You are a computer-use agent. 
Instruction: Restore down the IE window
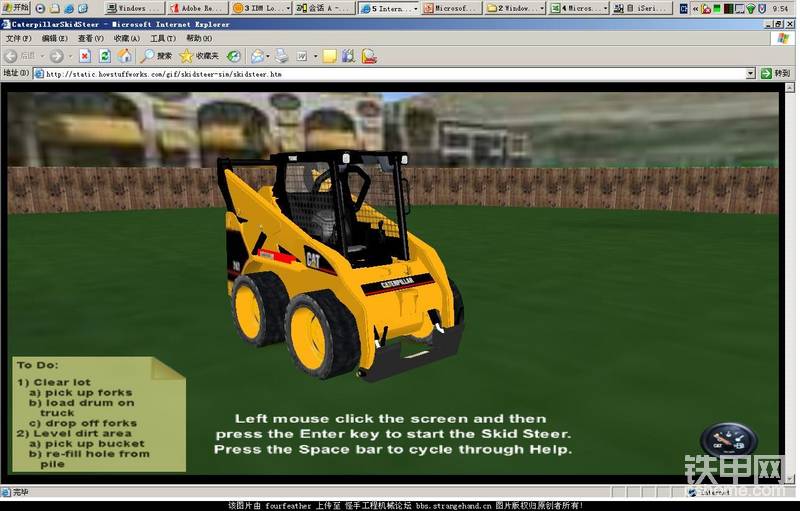pyautogui.click(x=778, y=24)
